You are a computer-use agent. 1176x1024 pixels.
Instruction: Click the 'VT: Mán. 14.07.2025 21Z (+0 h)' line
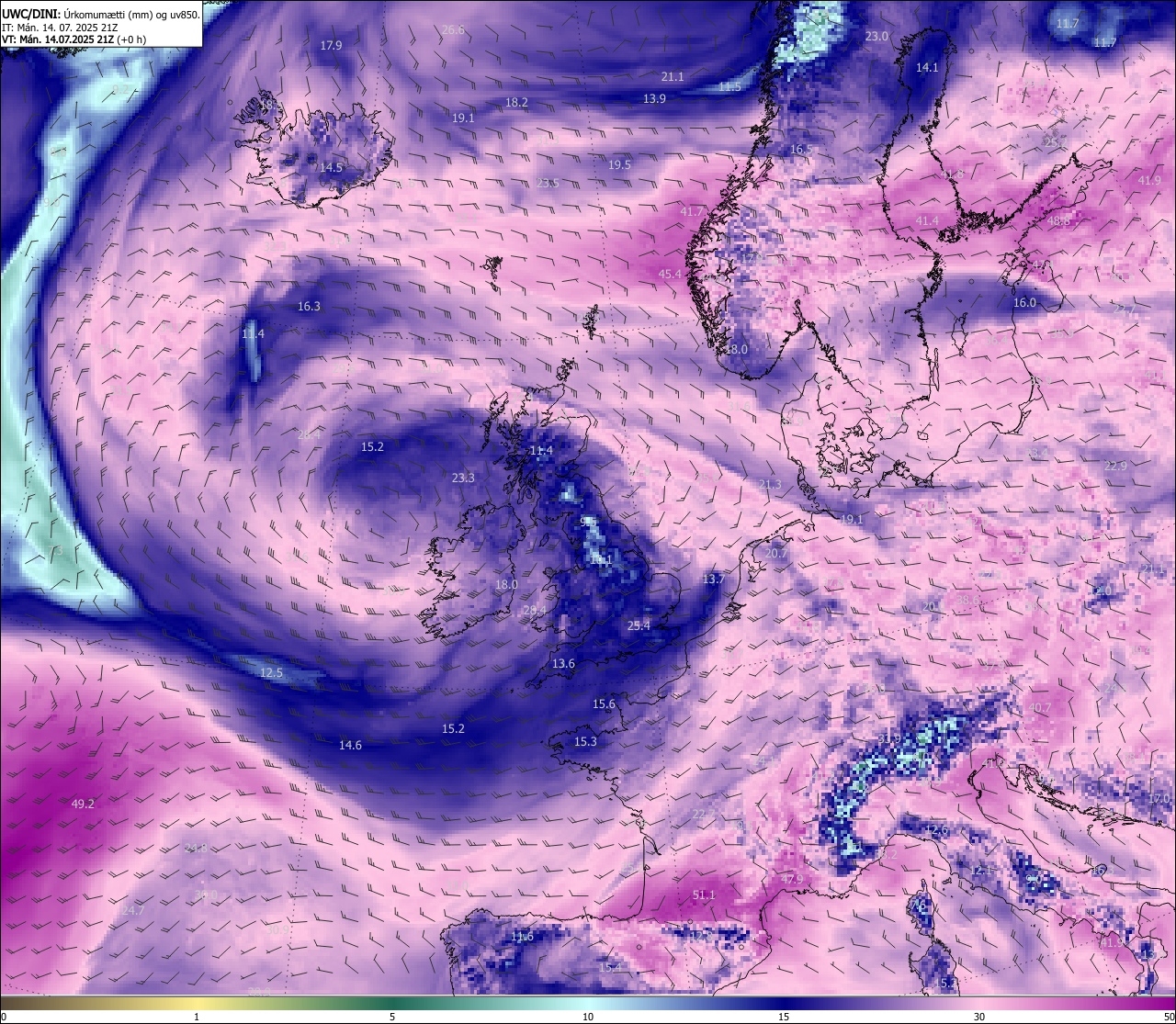click(x=73, y=39)
